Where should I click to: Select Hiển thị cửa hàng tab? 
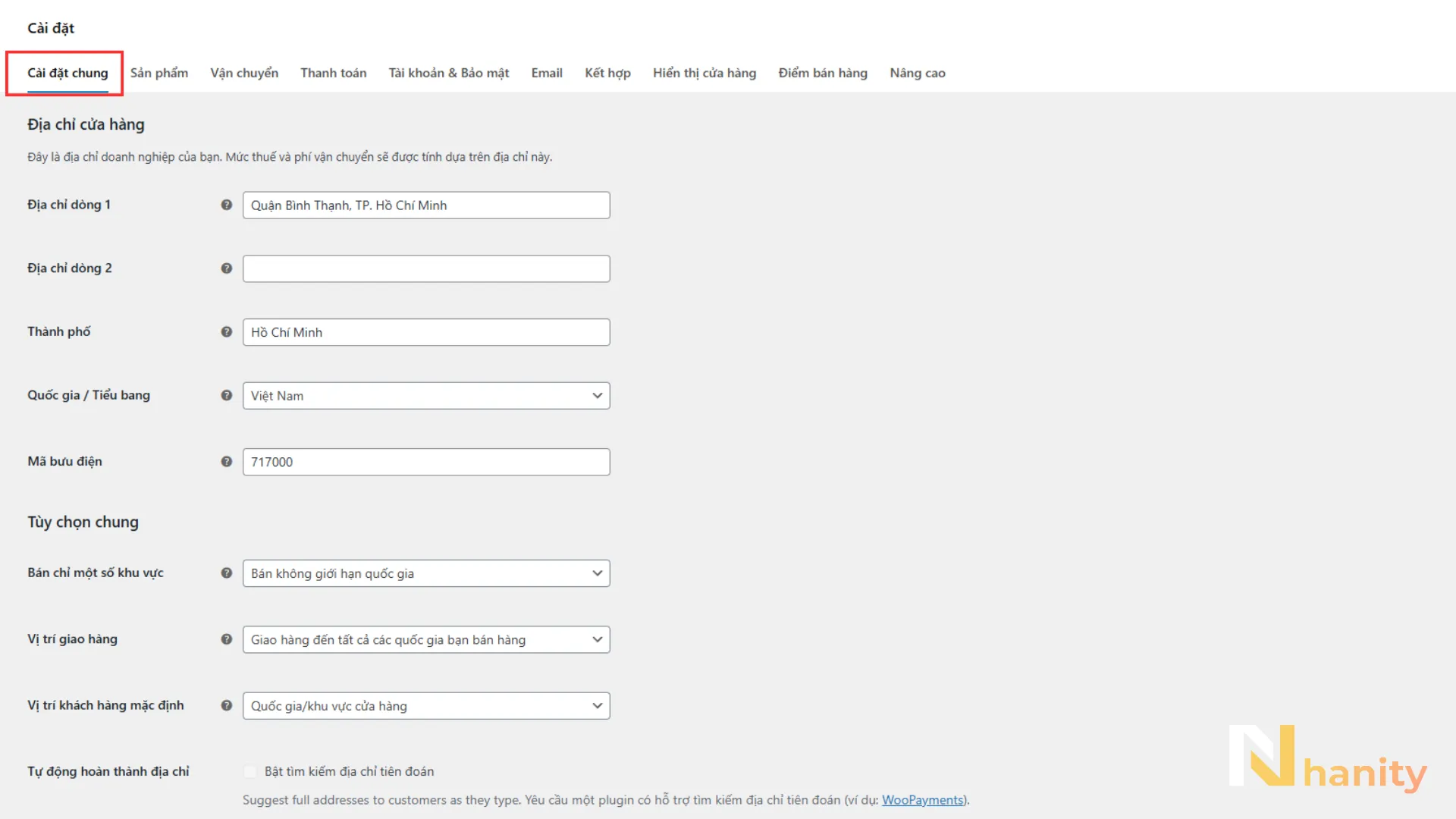(x=704, y=73)
